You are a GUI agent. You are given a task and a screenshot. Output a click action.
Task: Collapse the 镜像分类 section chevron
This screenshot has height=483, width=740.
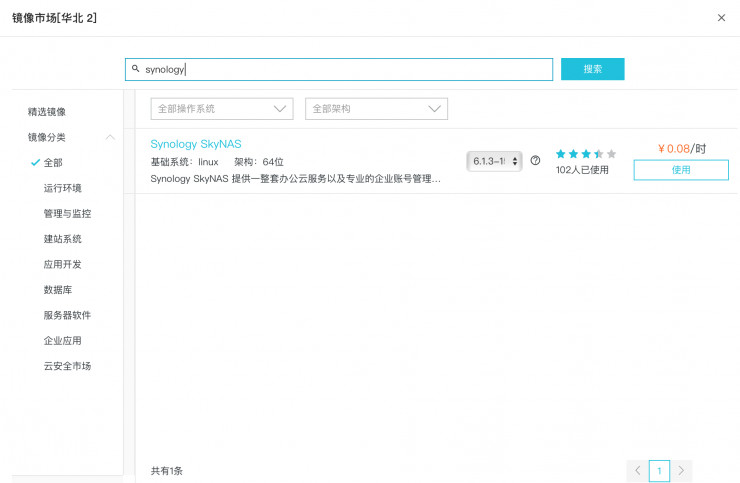pos(110,137)
